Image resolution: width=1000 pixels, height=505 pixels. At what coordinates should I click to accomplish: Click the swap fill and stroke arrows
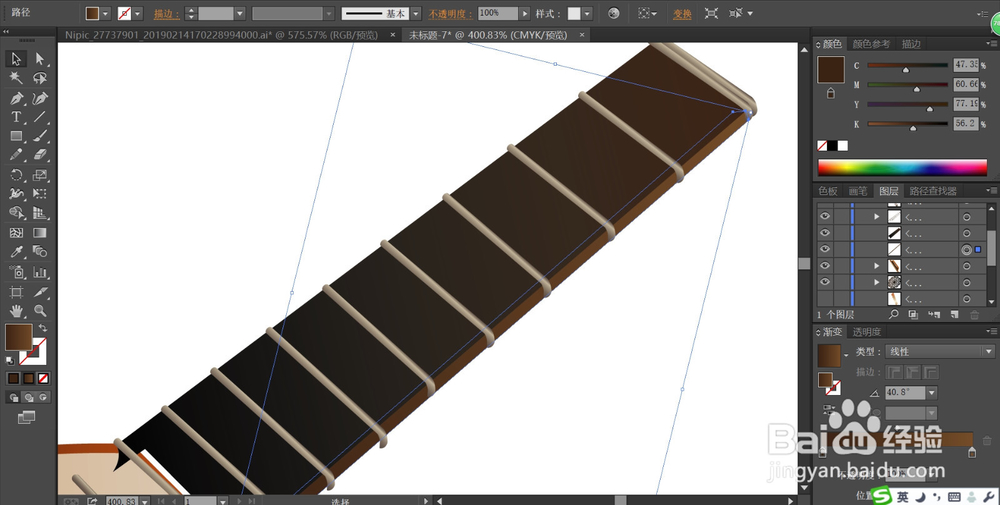(43, 328)
